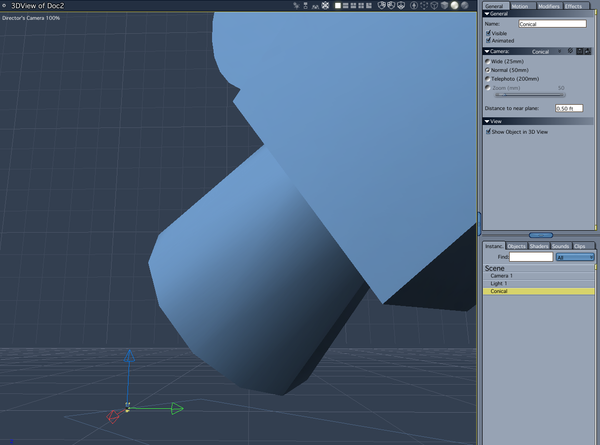Collapse the General section triangle
600x445 pixels.
coord(487,13)
